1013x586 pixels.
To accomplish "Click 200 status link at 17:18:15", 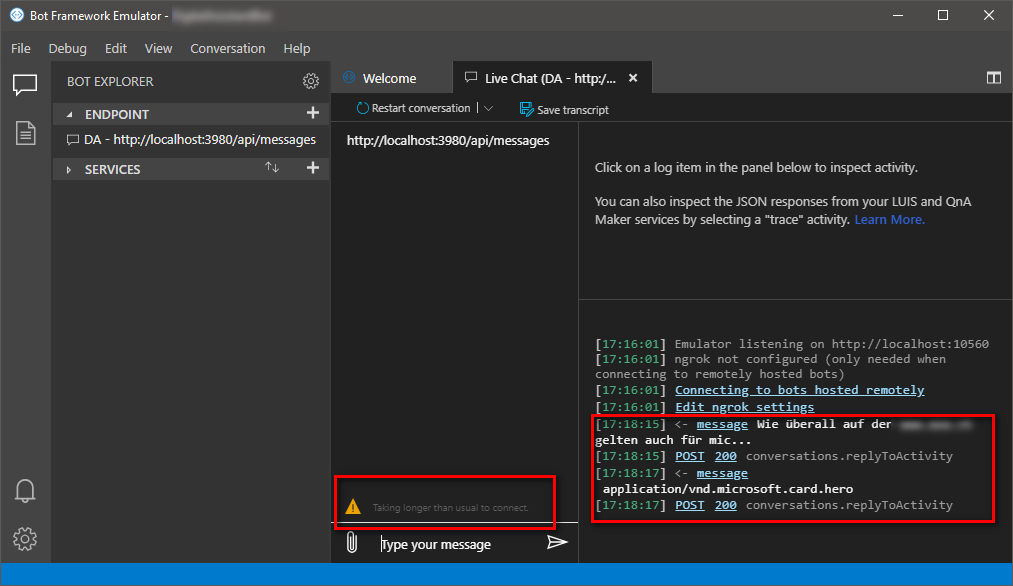I will click(x=726, y=456).
